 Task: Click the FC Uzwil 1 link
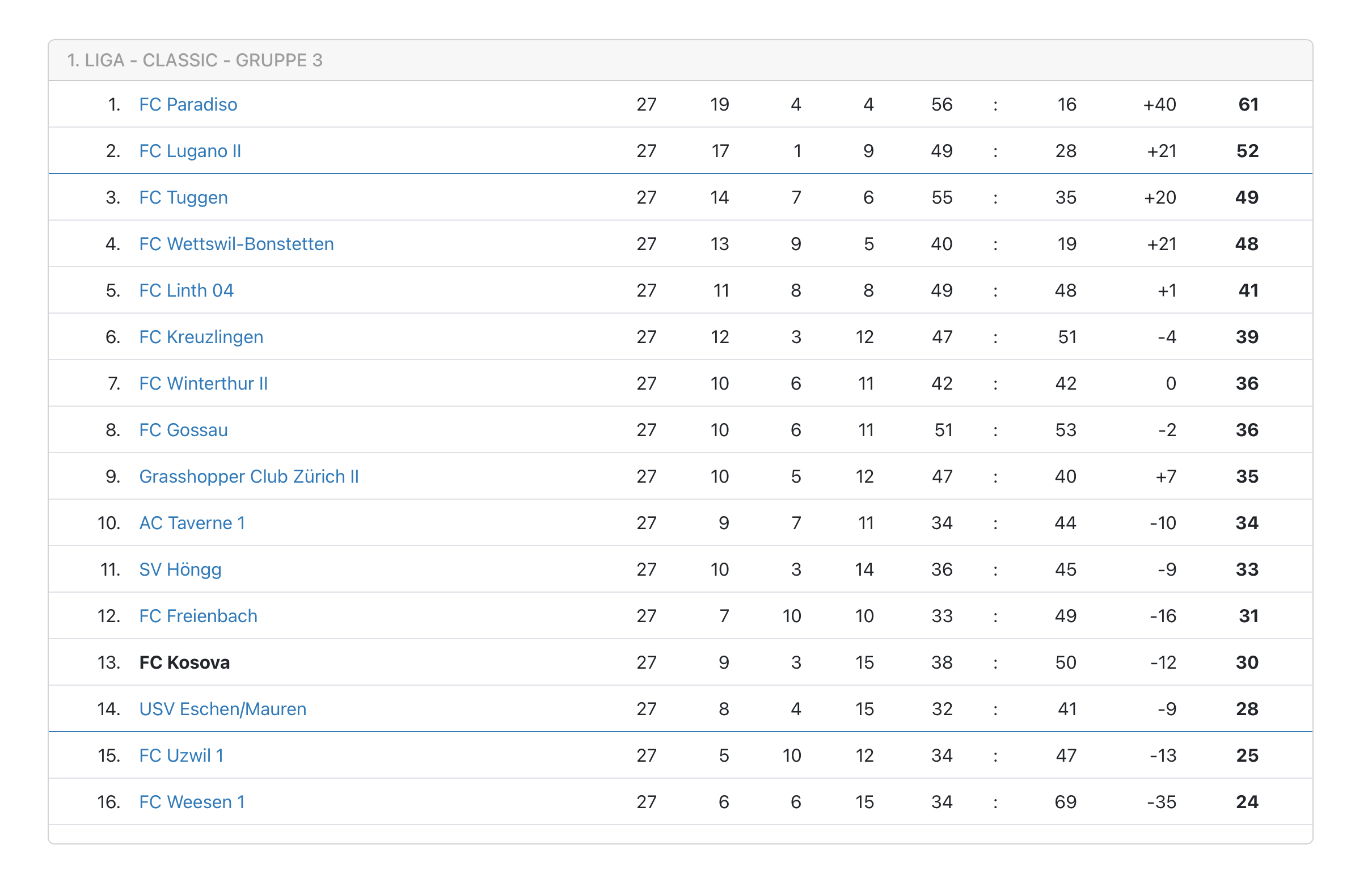coord(181,755)
